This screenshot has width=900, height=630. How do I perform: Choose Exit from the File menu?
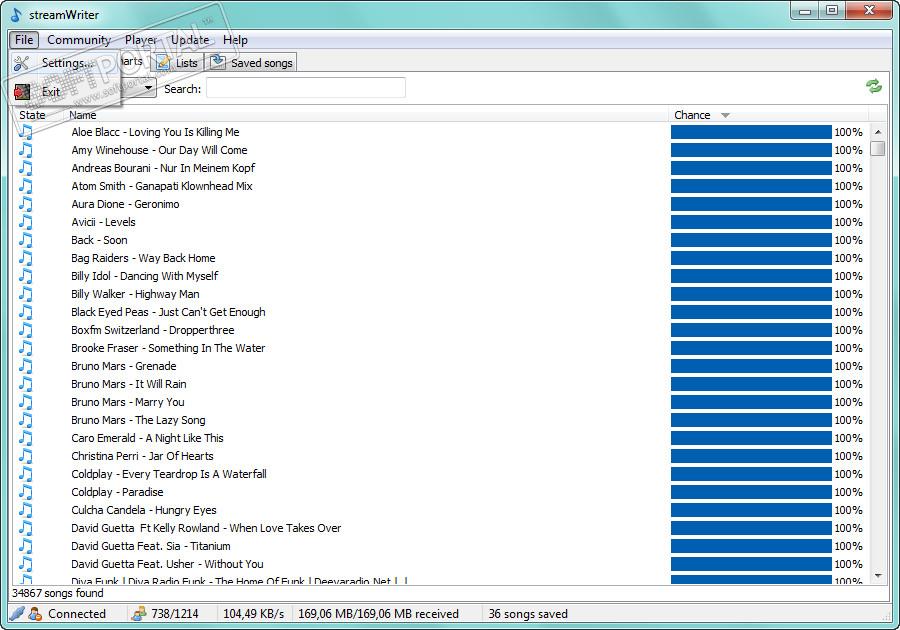pyautogui.click(x=65, y=91)
